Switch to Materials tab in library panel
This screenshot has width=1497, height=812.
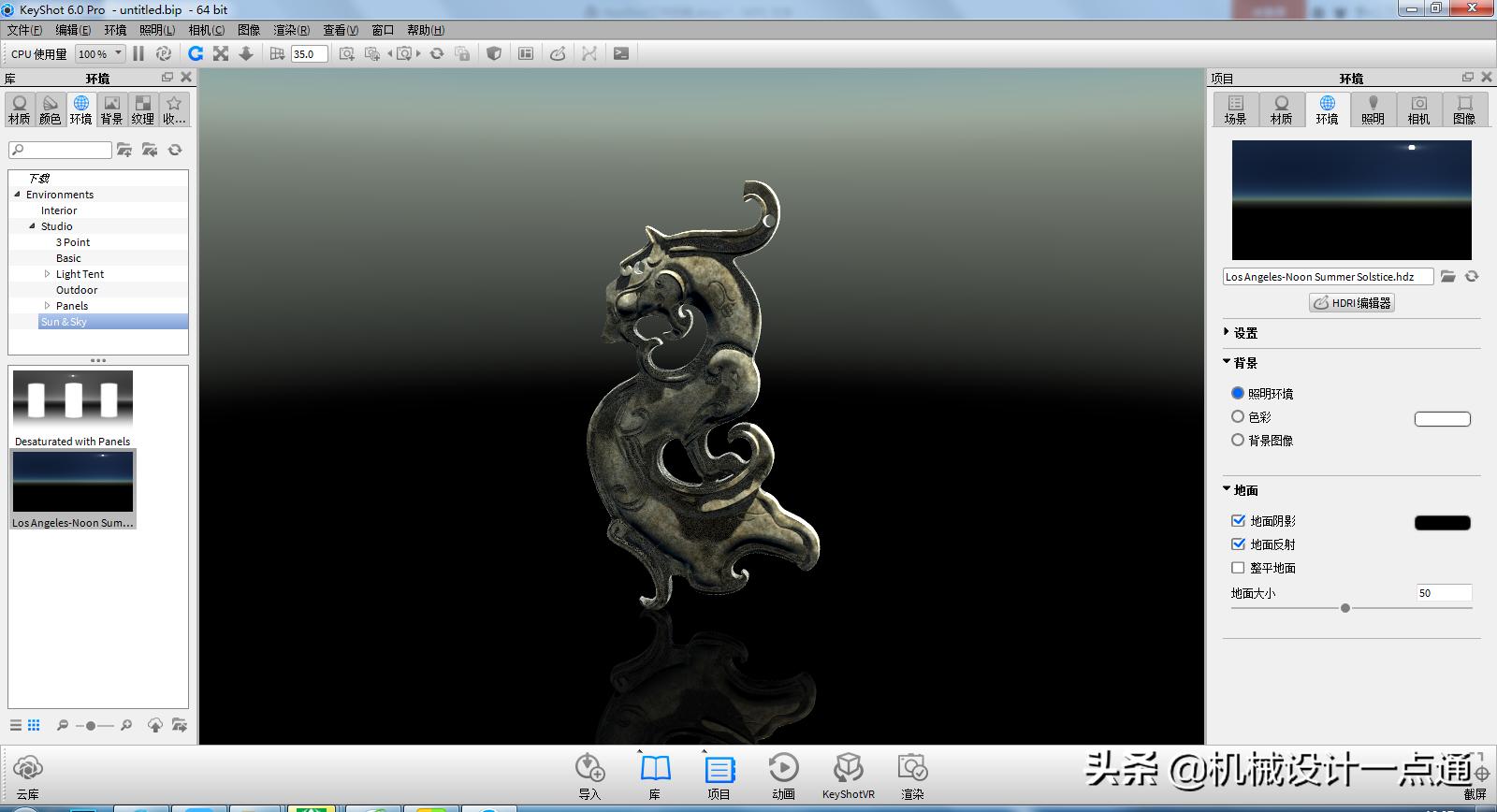coord(20,109)
